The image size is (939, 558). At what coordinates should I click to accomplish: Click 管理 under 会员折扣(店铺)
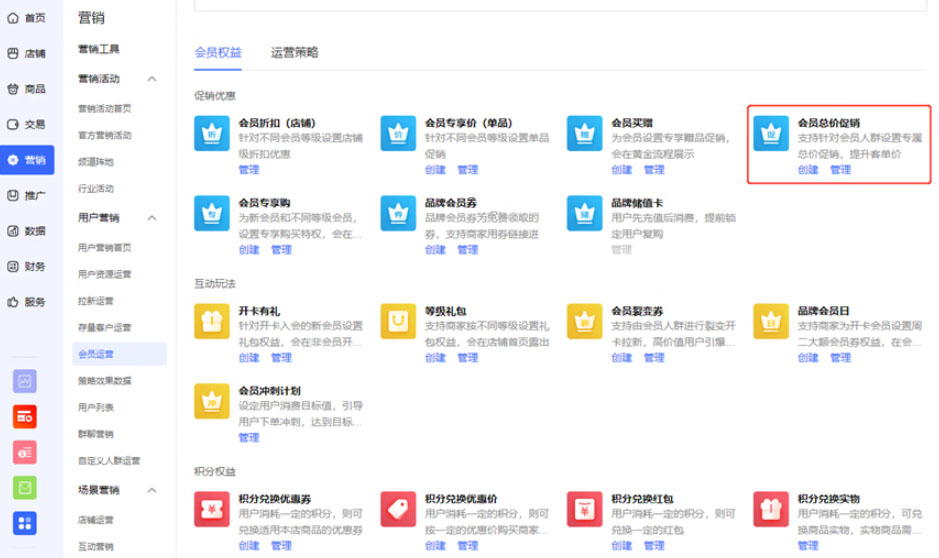click(x=249, y=170)
